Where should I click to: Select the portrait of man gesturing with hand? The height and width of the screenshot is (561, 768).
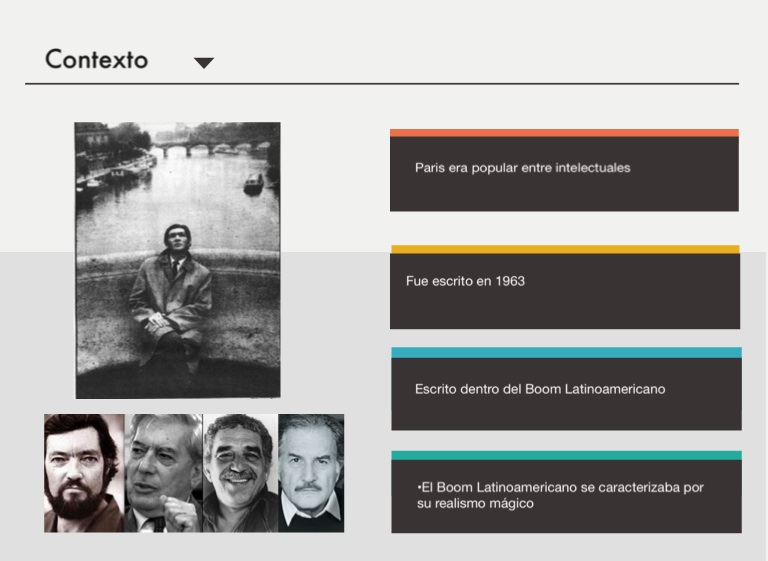tap(163, 472)
